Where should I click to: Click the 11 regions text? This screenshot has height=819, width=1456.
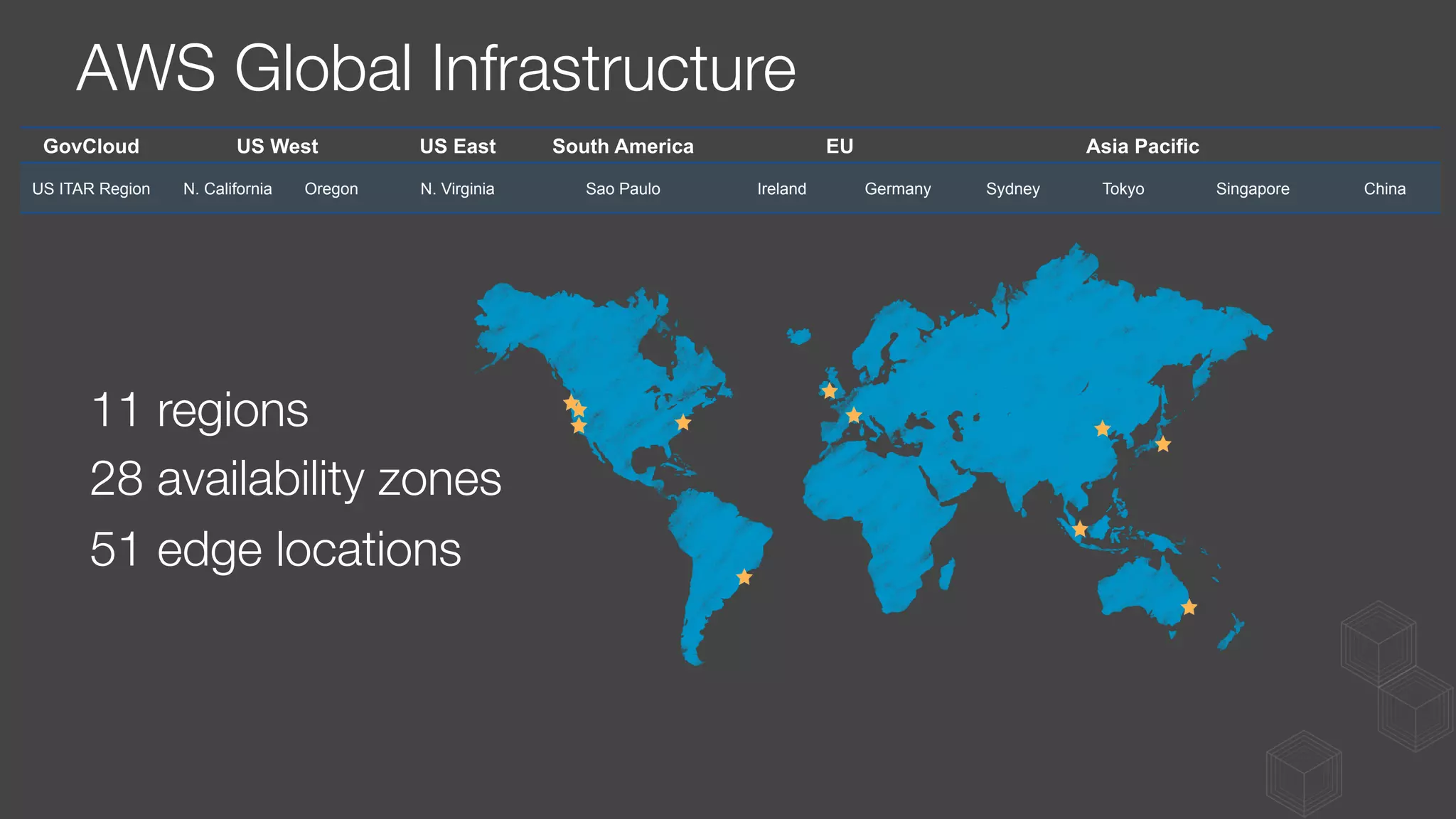(x=199, y=410)
